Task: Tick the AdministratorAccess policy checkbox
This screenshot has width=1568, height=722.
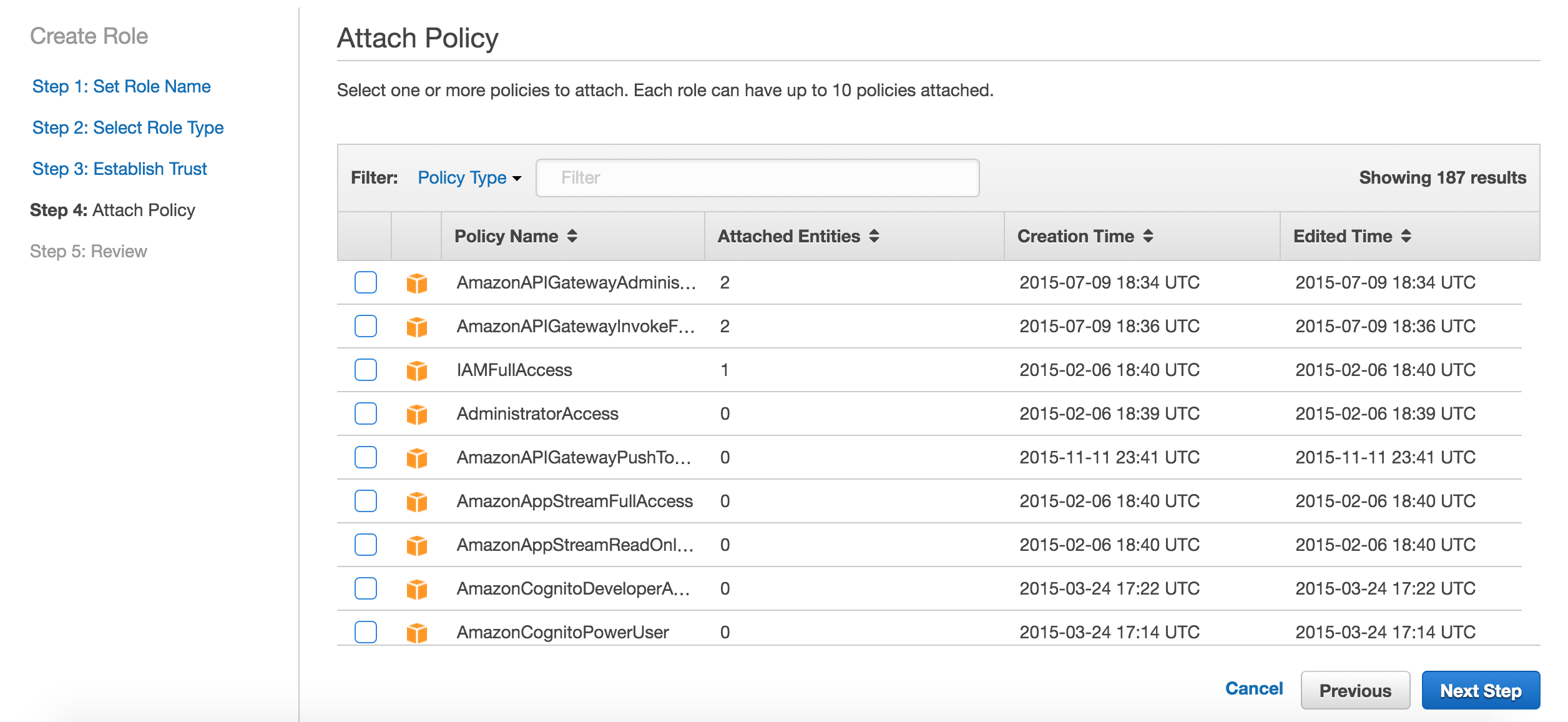Action: click(x=366, y=413)
